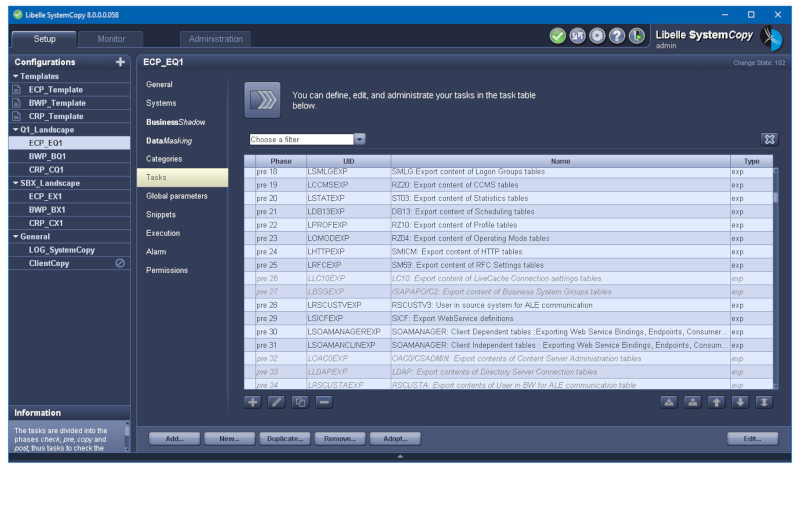This screenshot has width=806, height=508.
Task: Add a configuration with the plus icon
Action: 121,62
